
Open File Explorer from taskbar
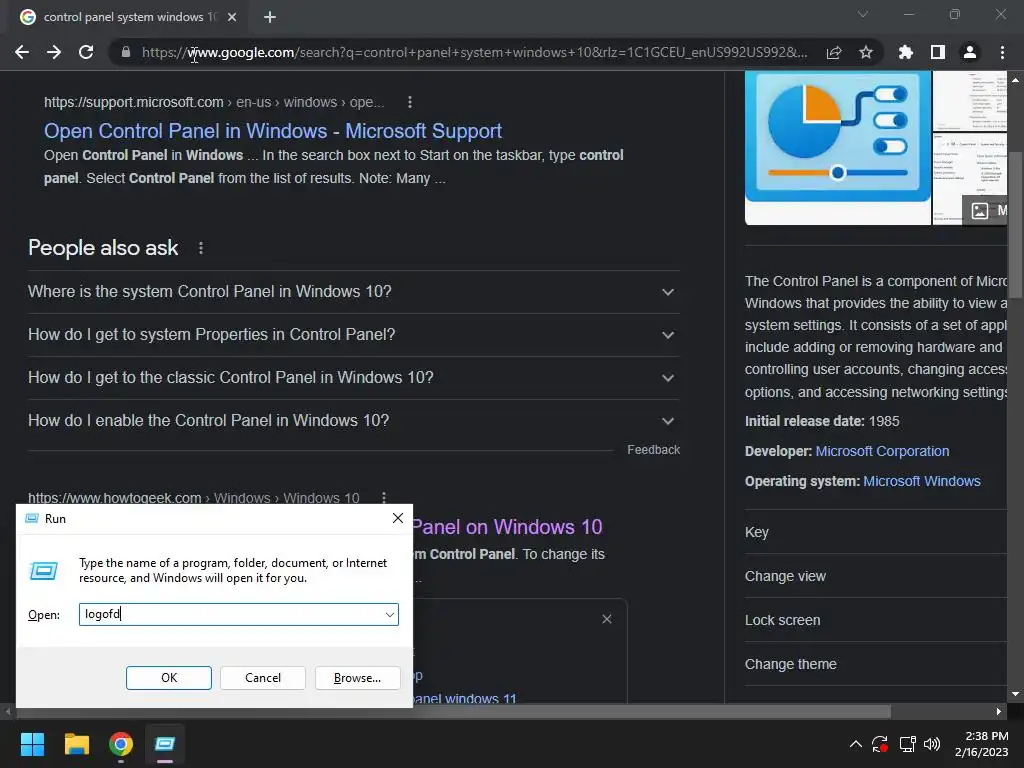(x=76, y=744)
